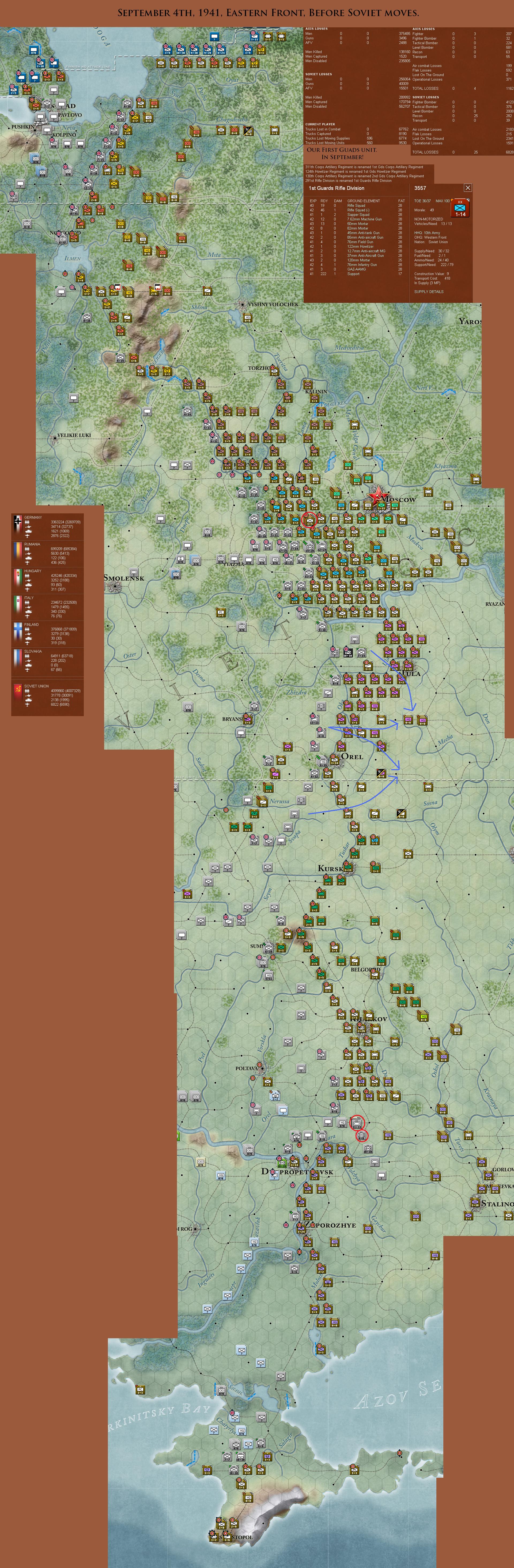
Task: Select the 122mm Howitzer ground element row
Action: coord(358,247)
